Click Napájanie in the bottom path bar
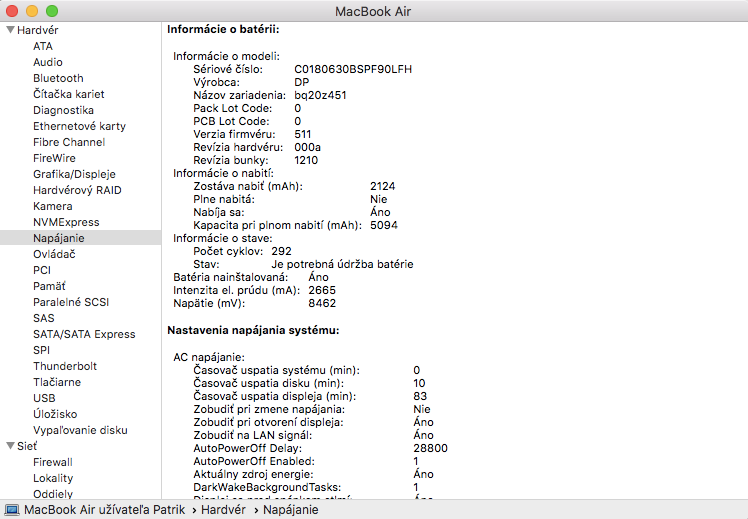The image size is (748, 519). (x=290, y=510)
